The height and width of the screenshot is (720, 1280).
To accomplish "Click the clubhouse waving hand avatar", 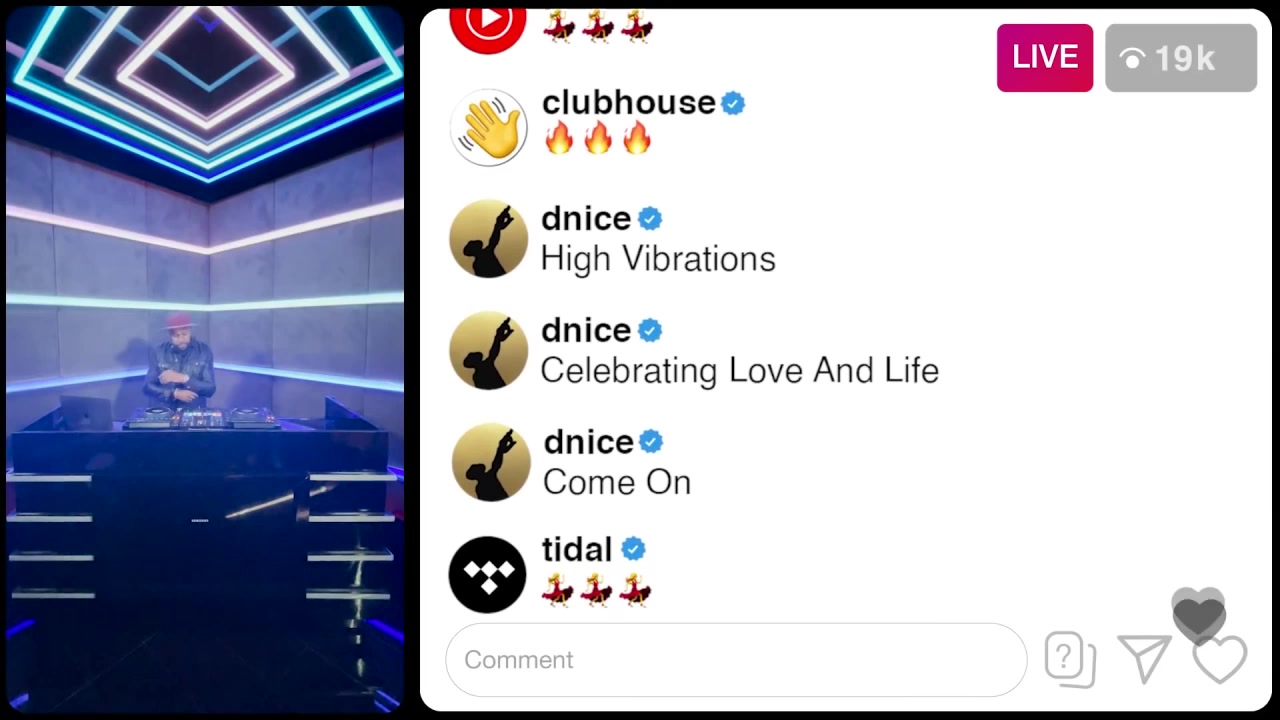I will (488, 128).
